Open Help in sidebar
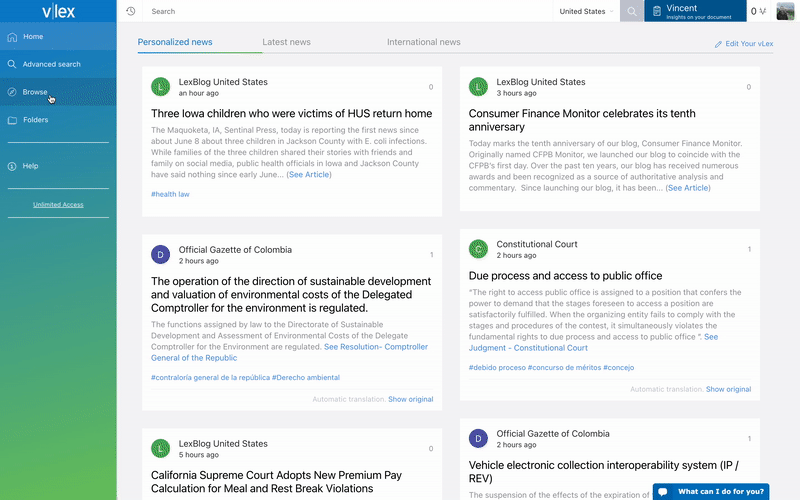 click(58, 166)
